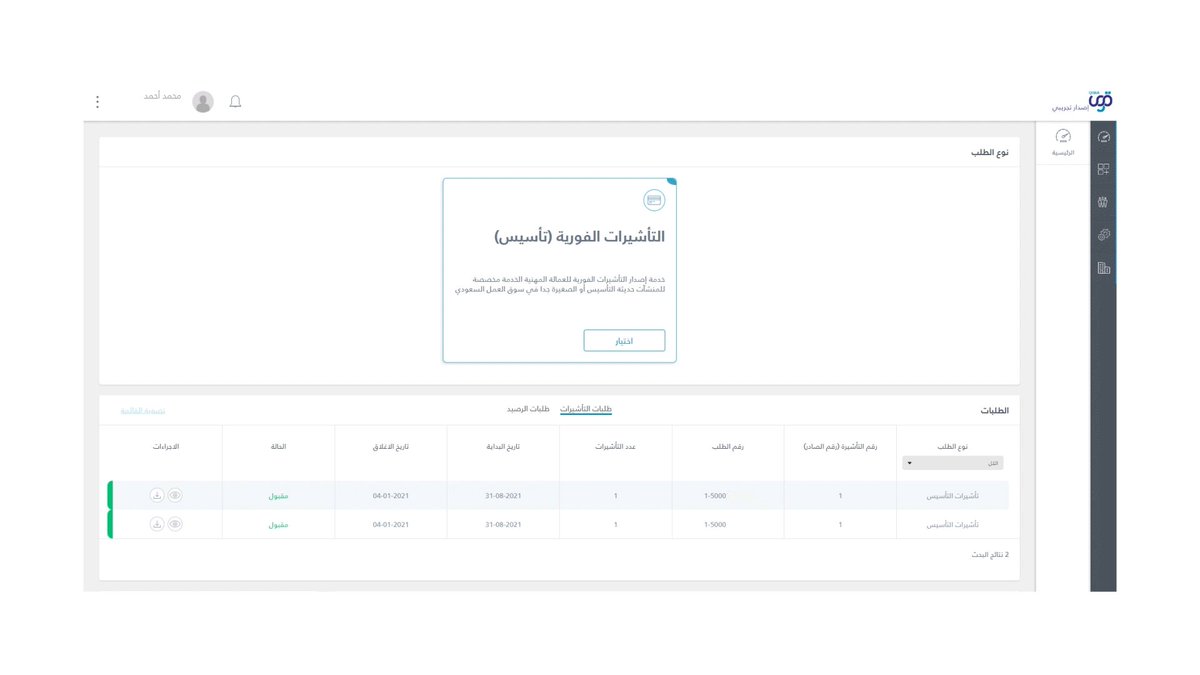Screen dimensions: 1200x675
Task: Open the buildings establishments icon in sidebar
Action: click(x=1103, y=268)
